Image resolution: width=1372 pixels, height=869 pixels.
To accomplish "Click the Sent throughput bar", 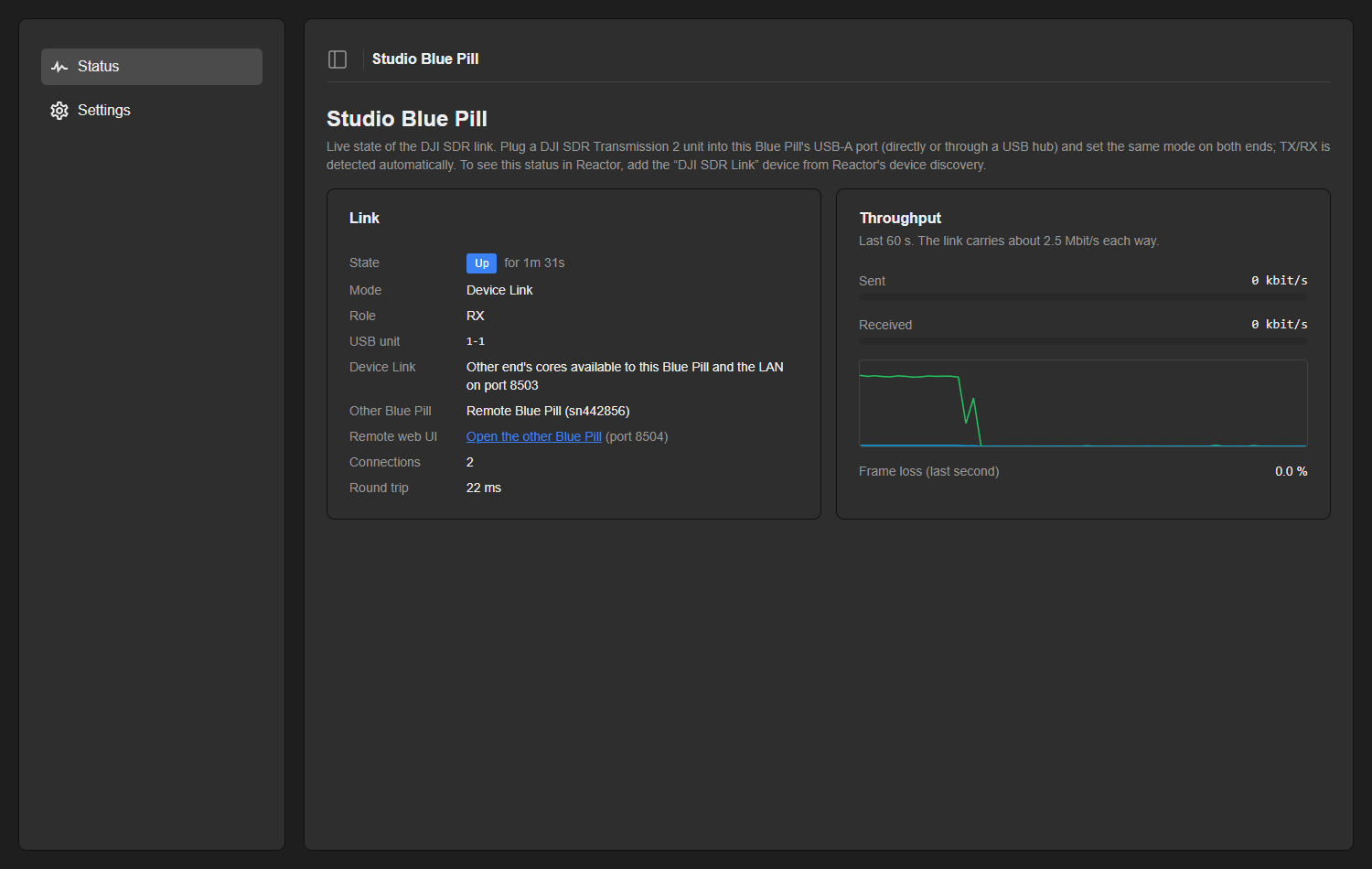I will tap(1083, 297).
